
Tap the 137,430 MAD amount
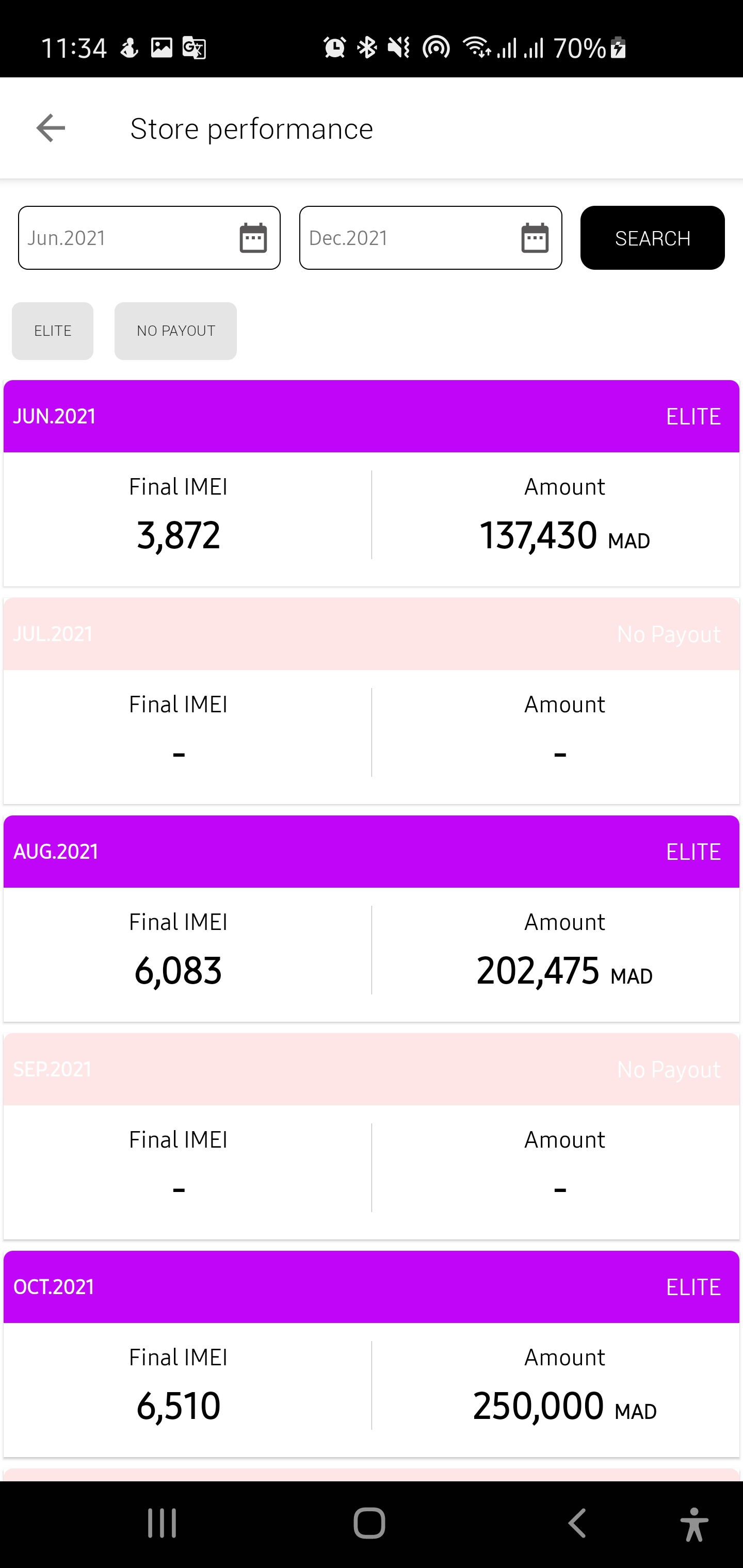click(564, 536)
